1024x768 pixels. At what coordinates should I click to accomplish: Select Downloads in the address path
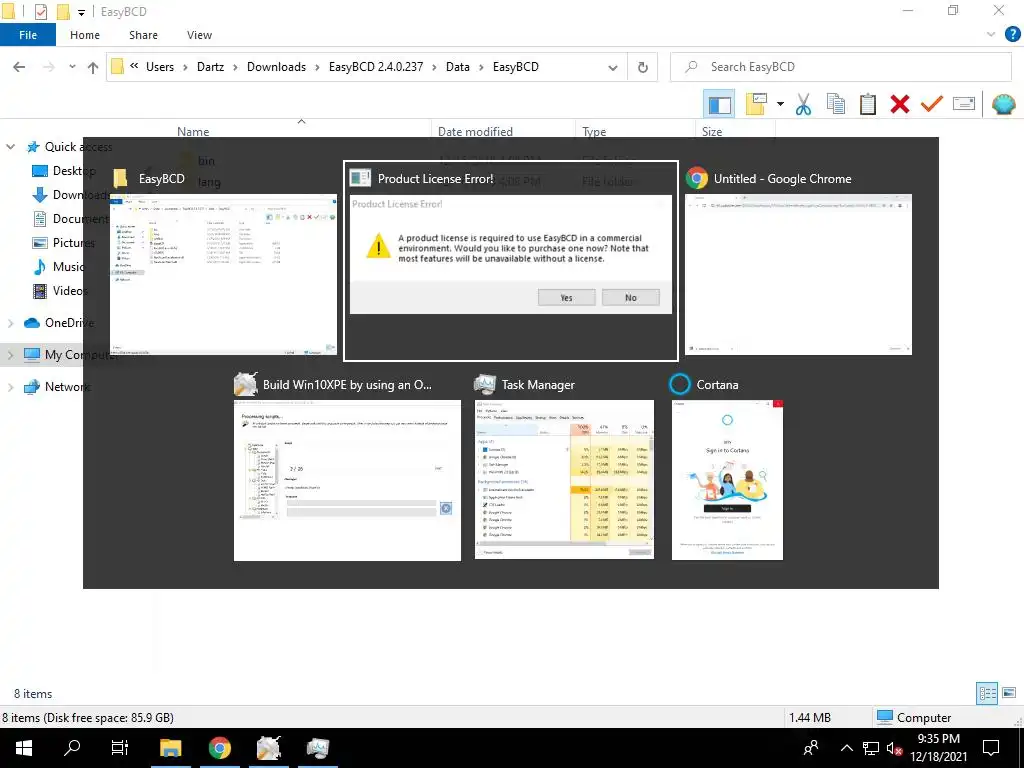pos(276,67)
